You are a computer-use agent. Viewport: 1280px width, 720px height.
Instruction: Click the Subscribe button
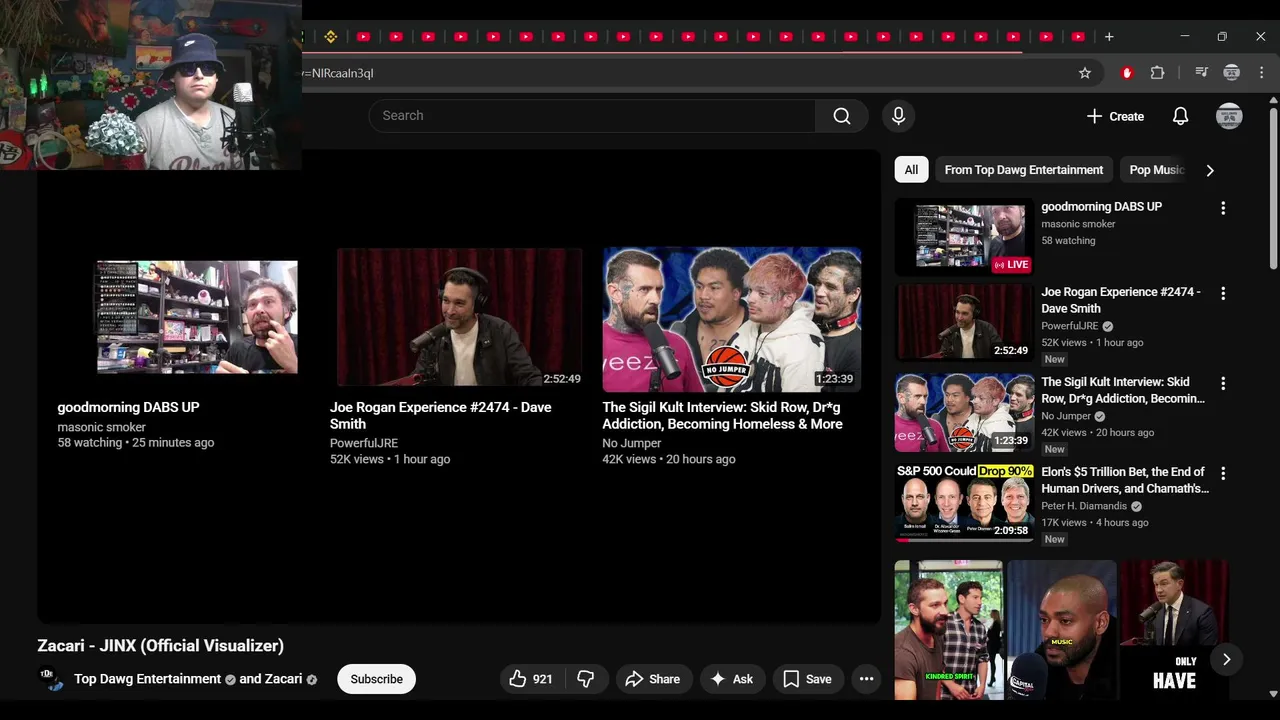pyautogui.click(x=377, y=679)
